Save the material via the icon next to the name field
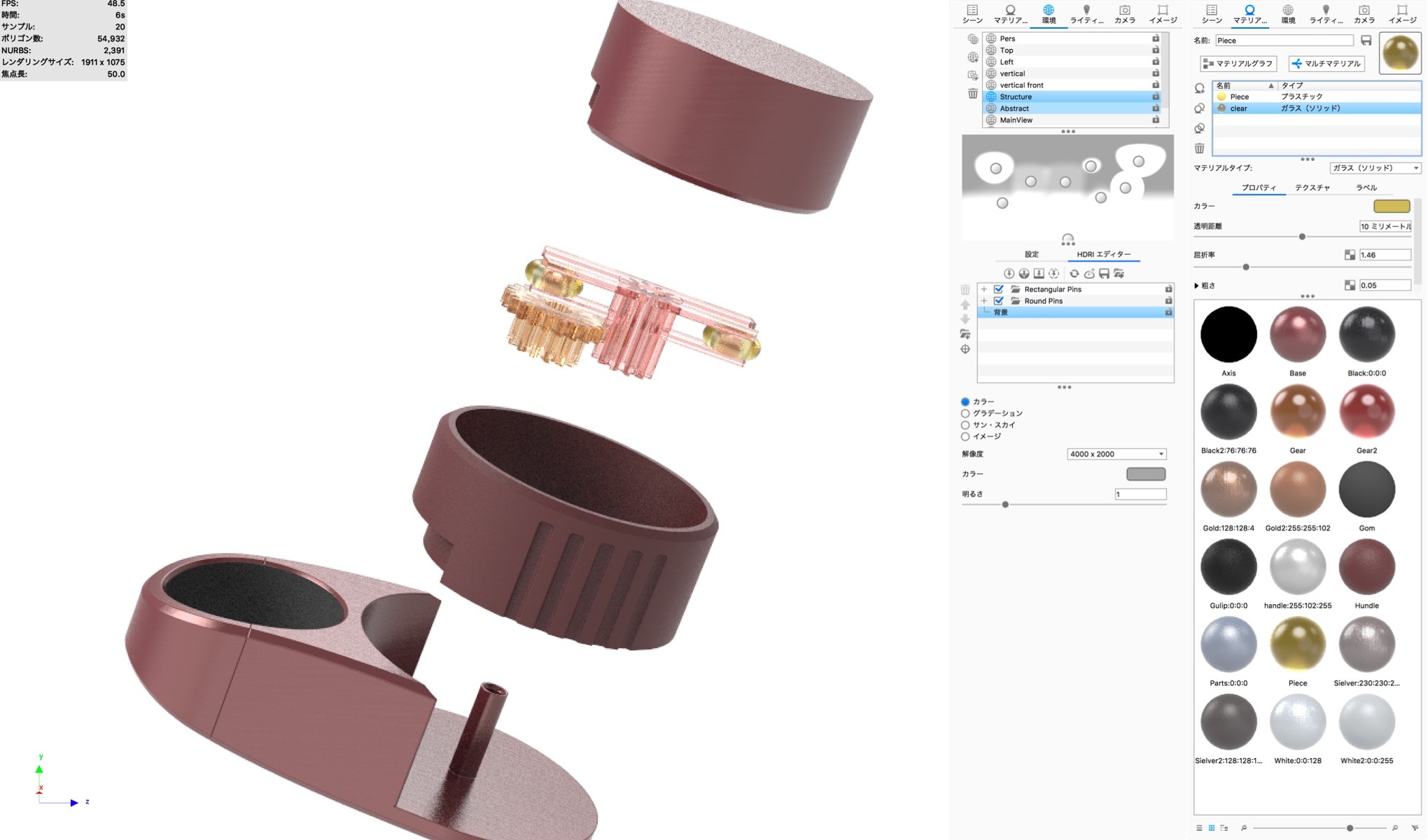The height and width of the screenshot is (840, 1428). coord(1366,41)
